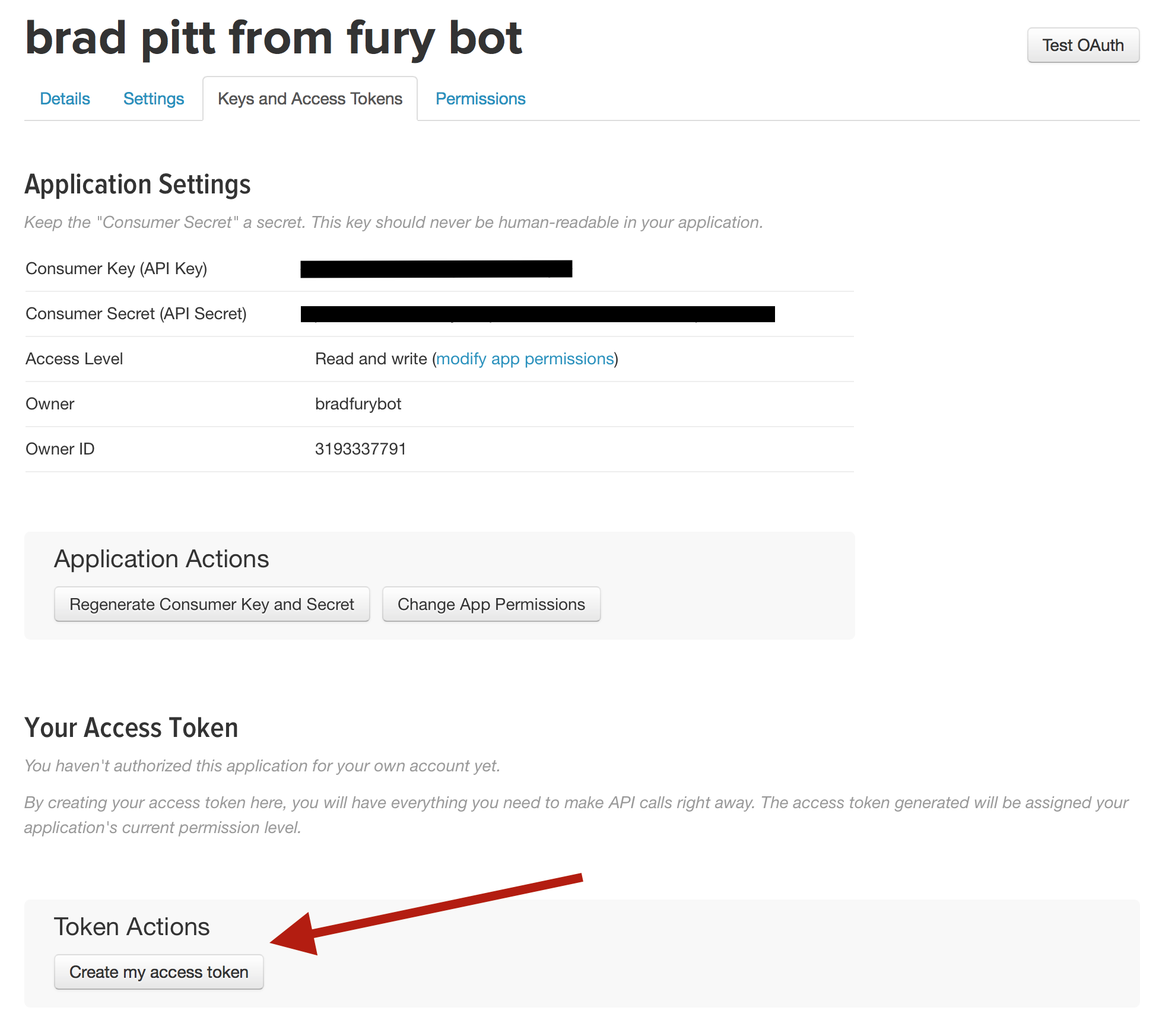
Task: Click Change App Permissions button
Action: click(x=491, y=604)
